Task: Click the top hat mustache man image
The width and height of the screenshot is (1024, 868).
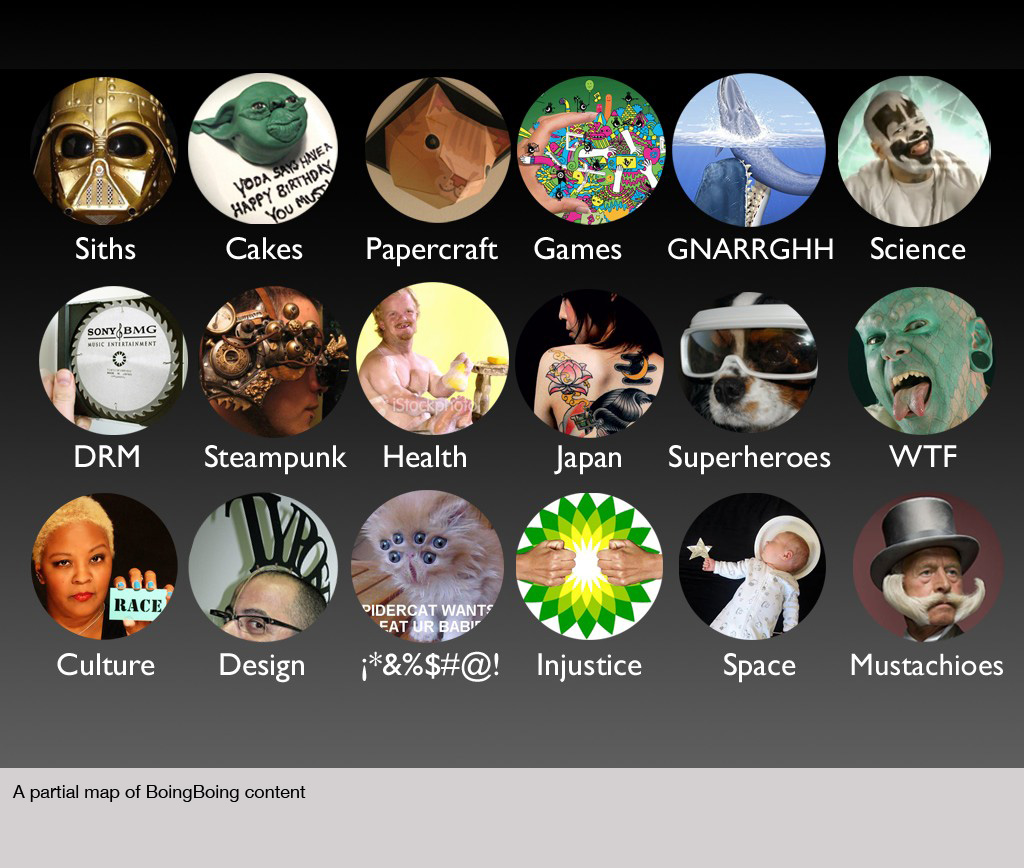Action: pyautogui.click(x=928, y=566)
